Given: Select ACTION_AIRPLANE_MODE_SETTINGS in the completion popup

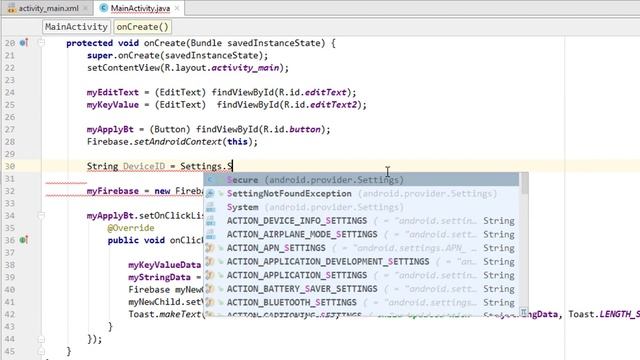Looking at the screenshot, I should pyautogui.click(x=361, y=234).
